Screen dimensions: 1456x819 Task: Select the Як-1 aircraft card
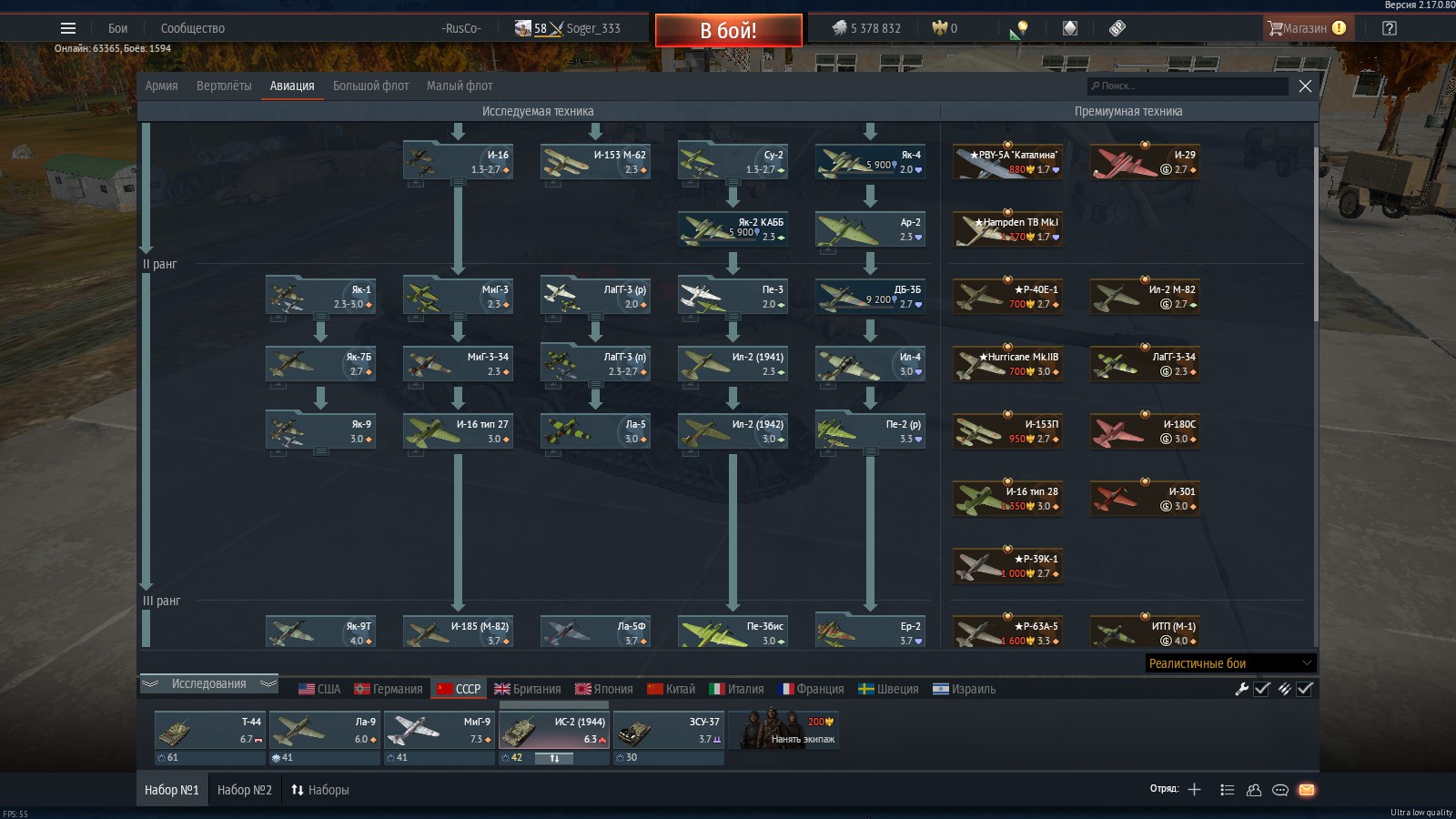click(x=320, y=297)
